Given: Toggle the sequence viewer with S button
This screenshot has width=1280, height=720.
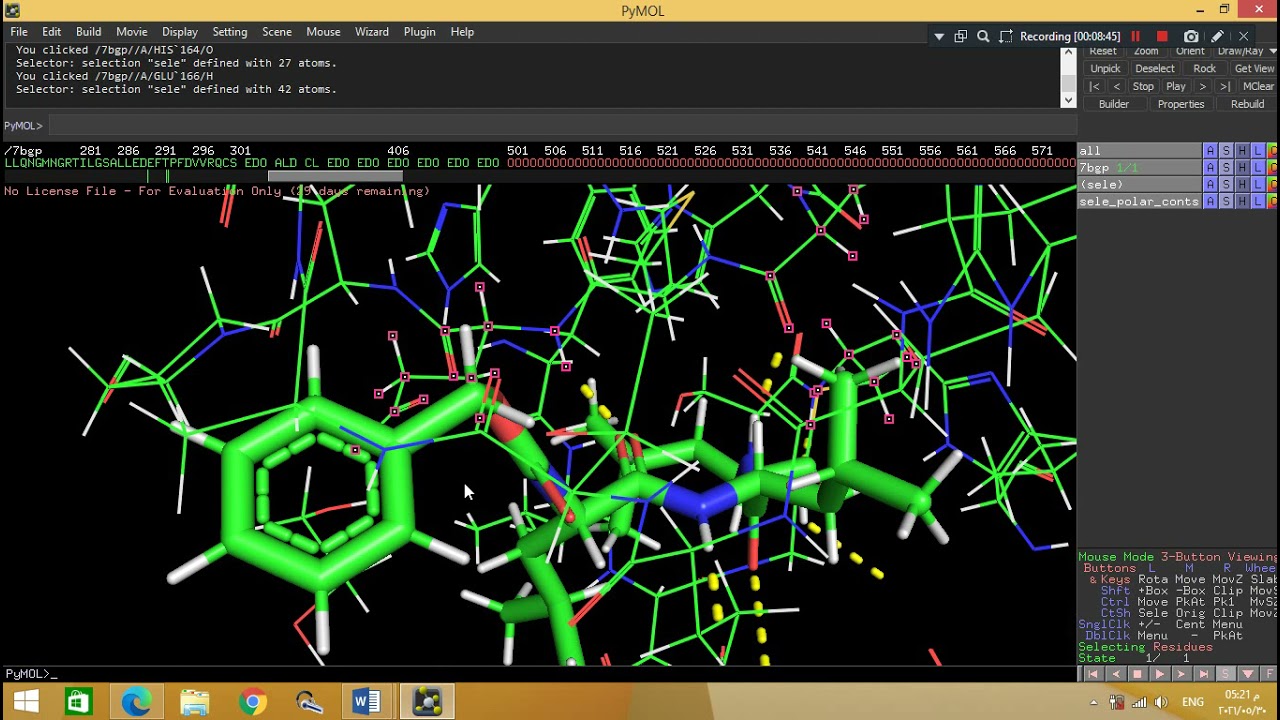Looking at the screenshot, I should 1225,674.
